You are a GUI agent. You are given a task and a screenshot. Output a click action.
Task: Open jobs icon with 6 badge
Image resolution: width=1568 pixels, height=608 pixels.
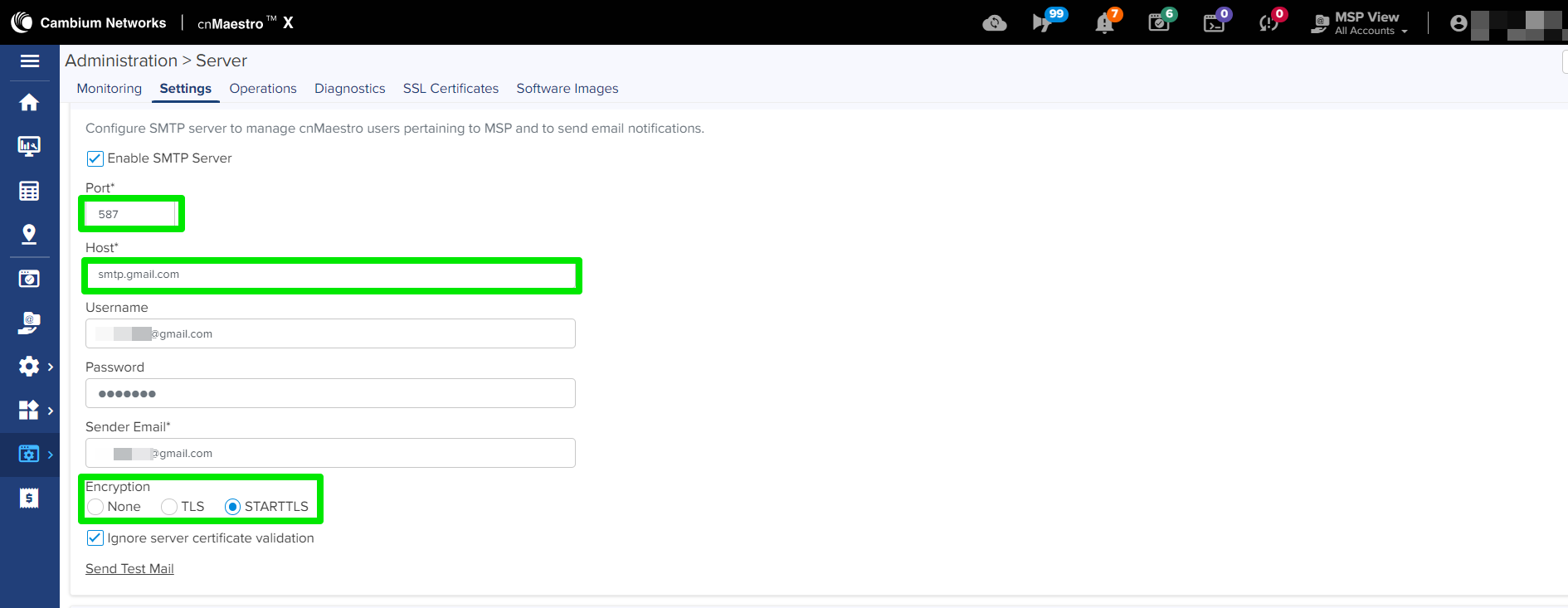1161,22
